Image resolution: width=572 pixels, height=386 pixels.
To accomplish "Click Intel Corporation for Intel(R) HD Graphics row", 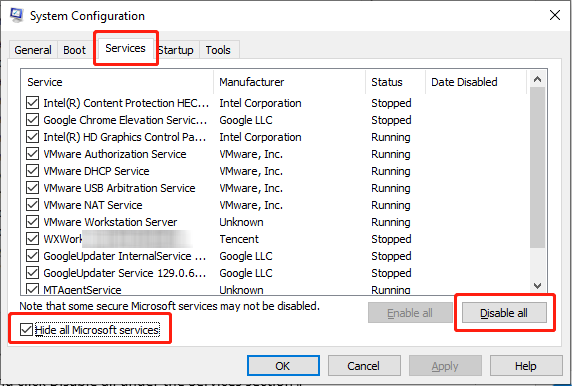I will tap(260, 137).
